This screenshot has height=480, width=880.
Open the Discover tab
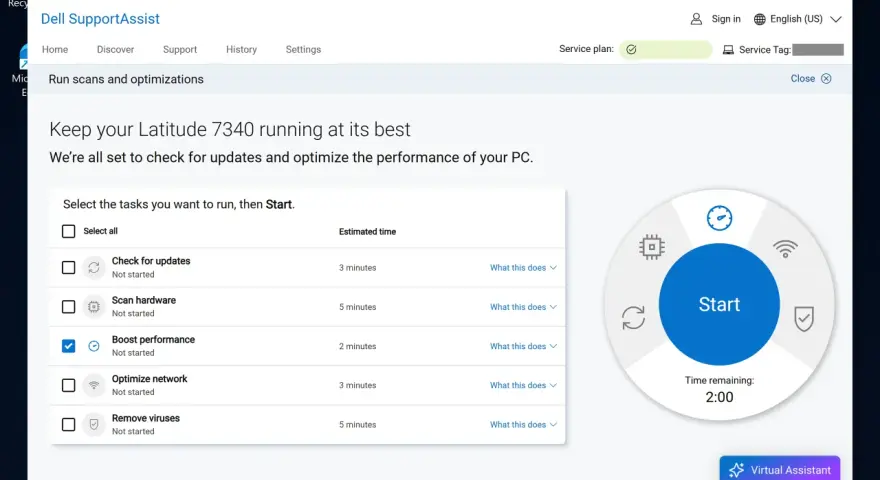[x=116, y=49]
